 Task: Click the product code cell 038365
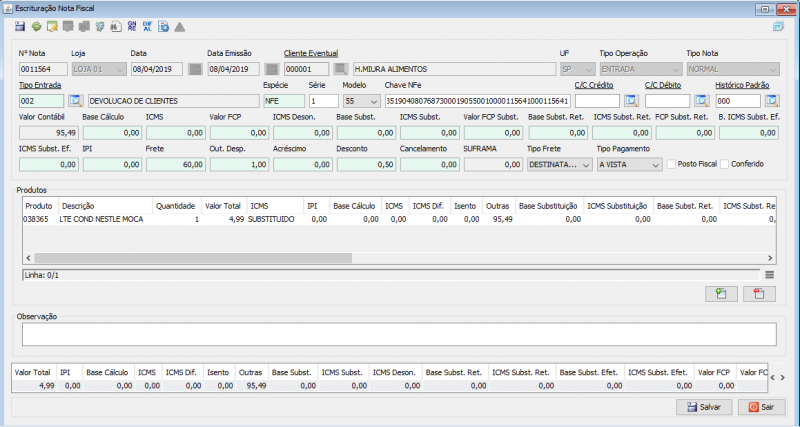(40, 219)
